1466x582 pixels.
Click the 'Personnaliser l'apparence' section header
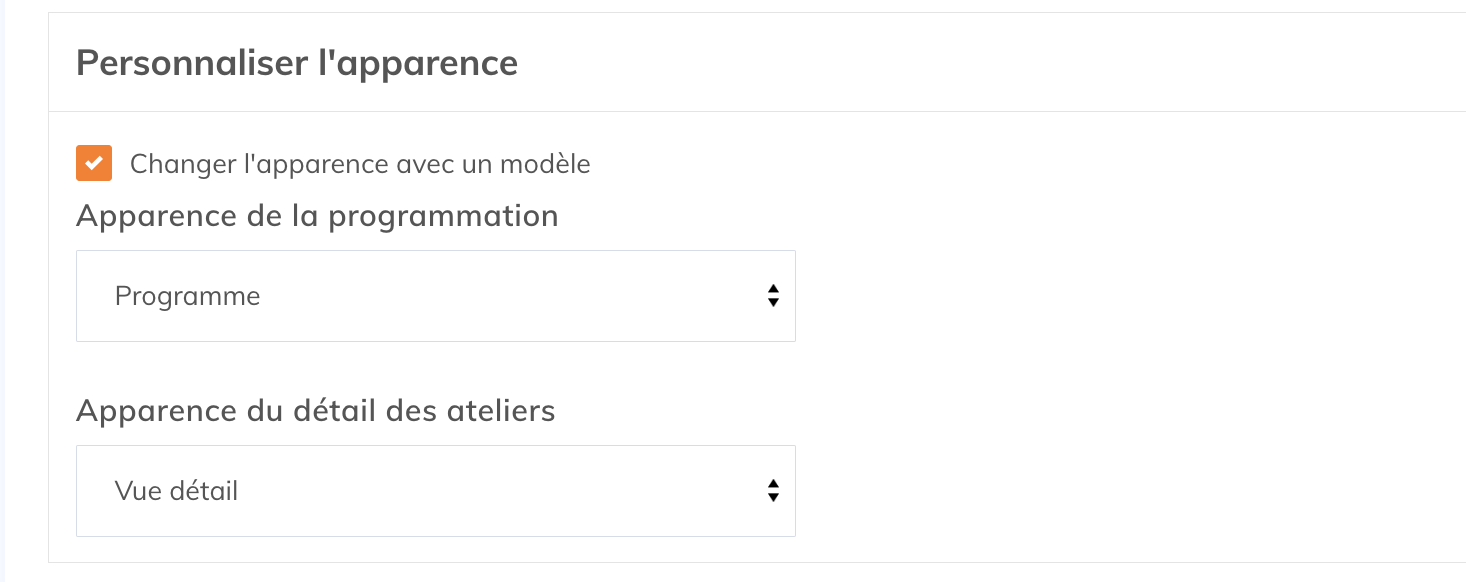(x=297, y=62)
